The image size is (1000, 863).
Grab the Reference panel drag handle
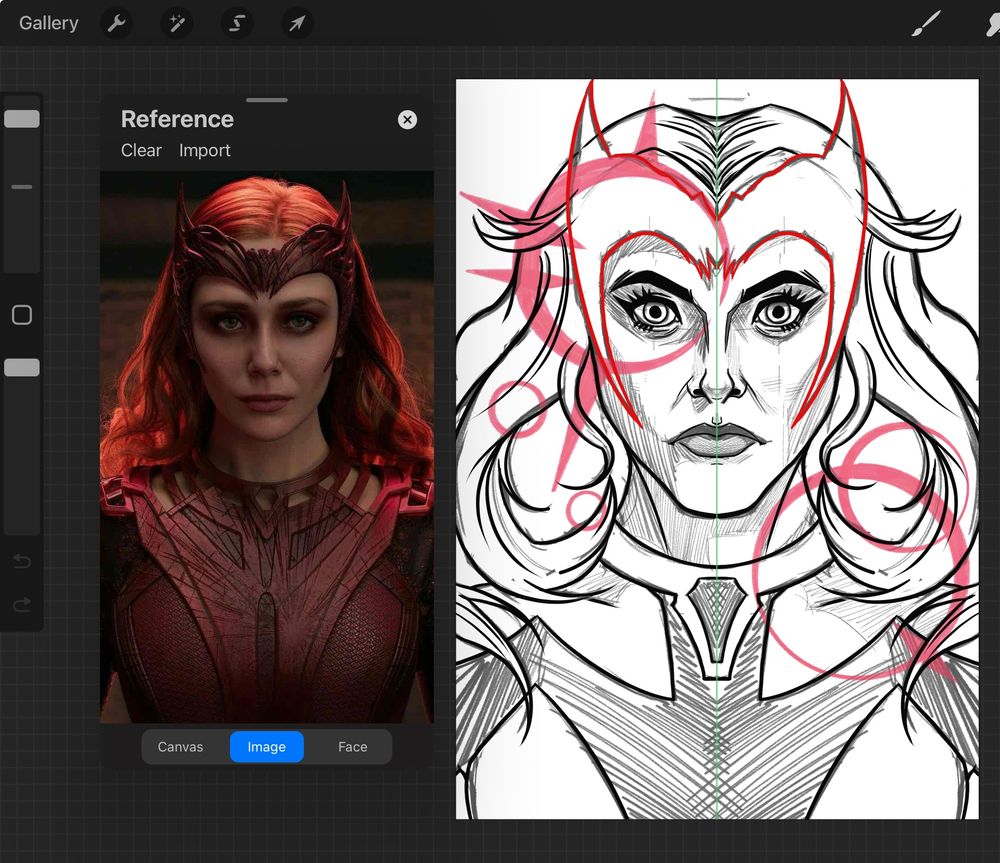pos(266,100)
